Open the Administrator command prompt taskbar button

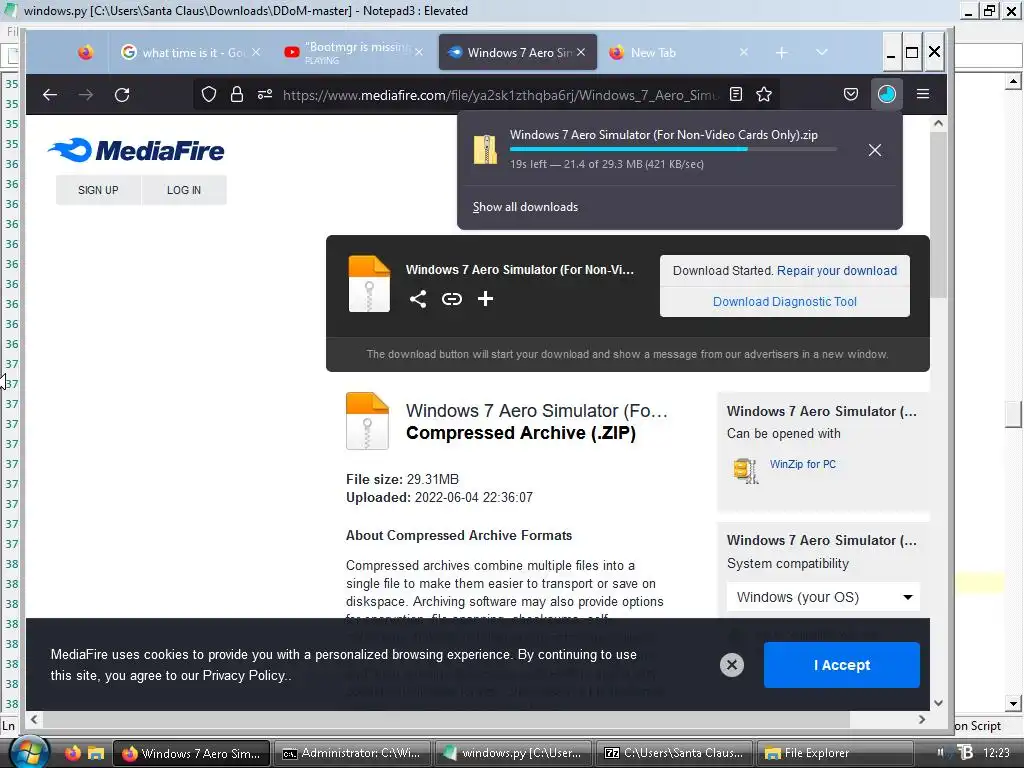click(x=351, y=753)
